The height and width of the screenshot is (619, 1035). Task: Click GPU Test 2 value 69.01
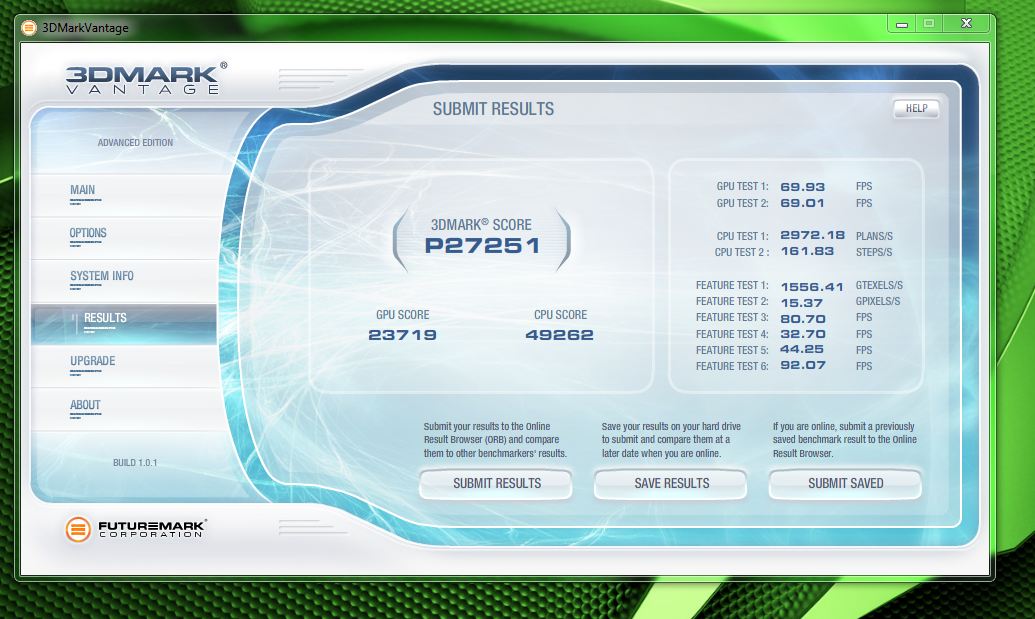pyautogui.click(x=803, y=203)
